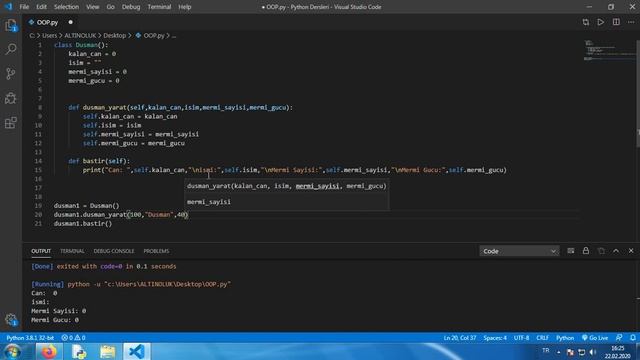Open the Edit menu

pyautogui.click(x=41, y=7)
